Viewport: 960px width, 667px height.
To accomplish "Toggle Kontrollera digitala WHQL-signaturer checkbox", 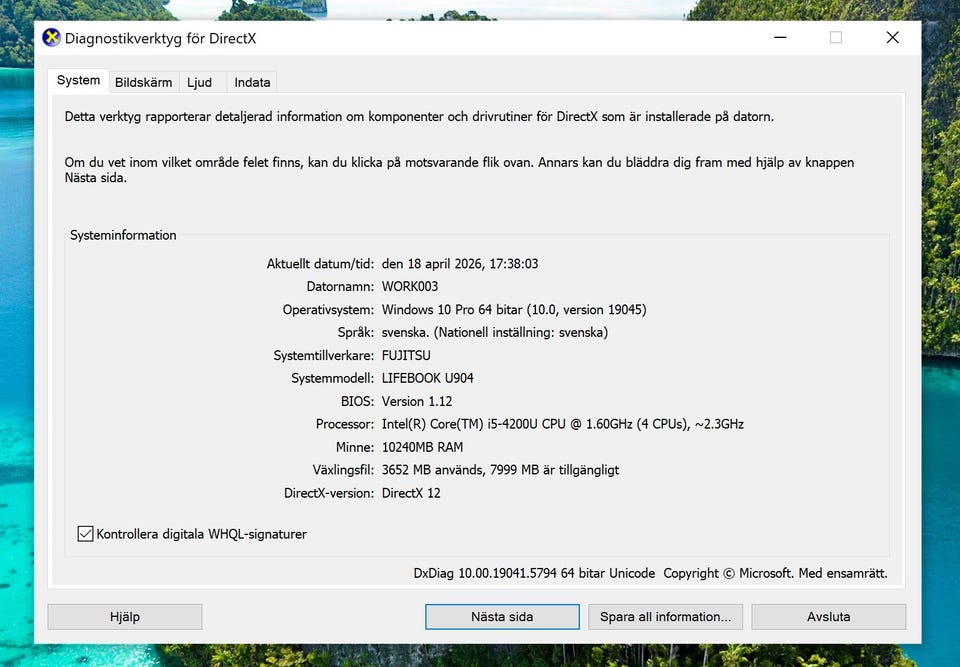I will [x=86, y=534].
